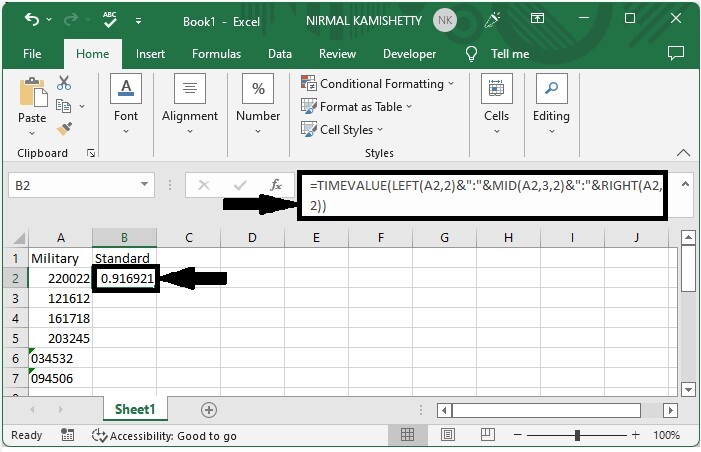
Task: Click the Undo arrow icon
Action: 32,20
